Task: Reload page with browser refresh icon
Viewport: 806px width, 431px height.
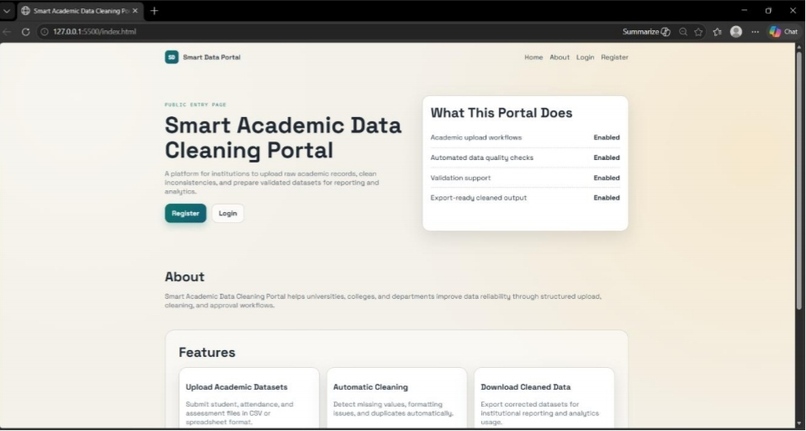Action: (25, 32)
